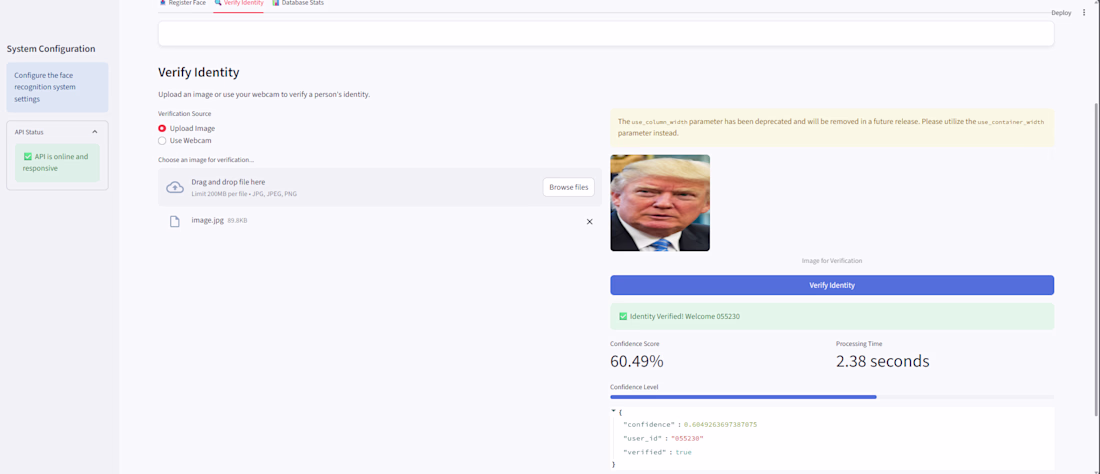
Task: Click the cloud upload icon
Action: (x=175, y=187)
